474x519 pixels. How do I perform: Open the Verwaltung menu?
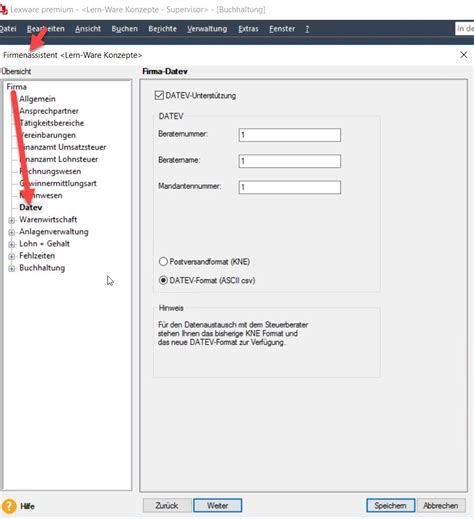pos(207,29)
